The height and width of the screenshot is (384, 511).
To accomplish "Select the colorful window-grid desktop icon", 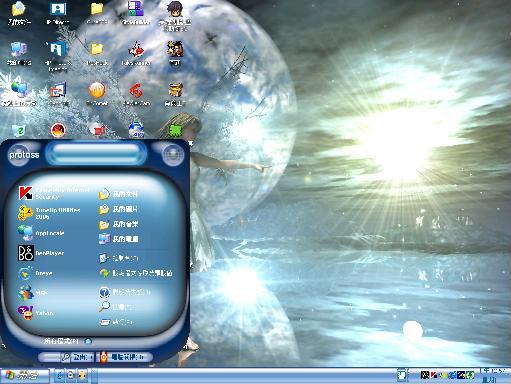I will [136, 13].
